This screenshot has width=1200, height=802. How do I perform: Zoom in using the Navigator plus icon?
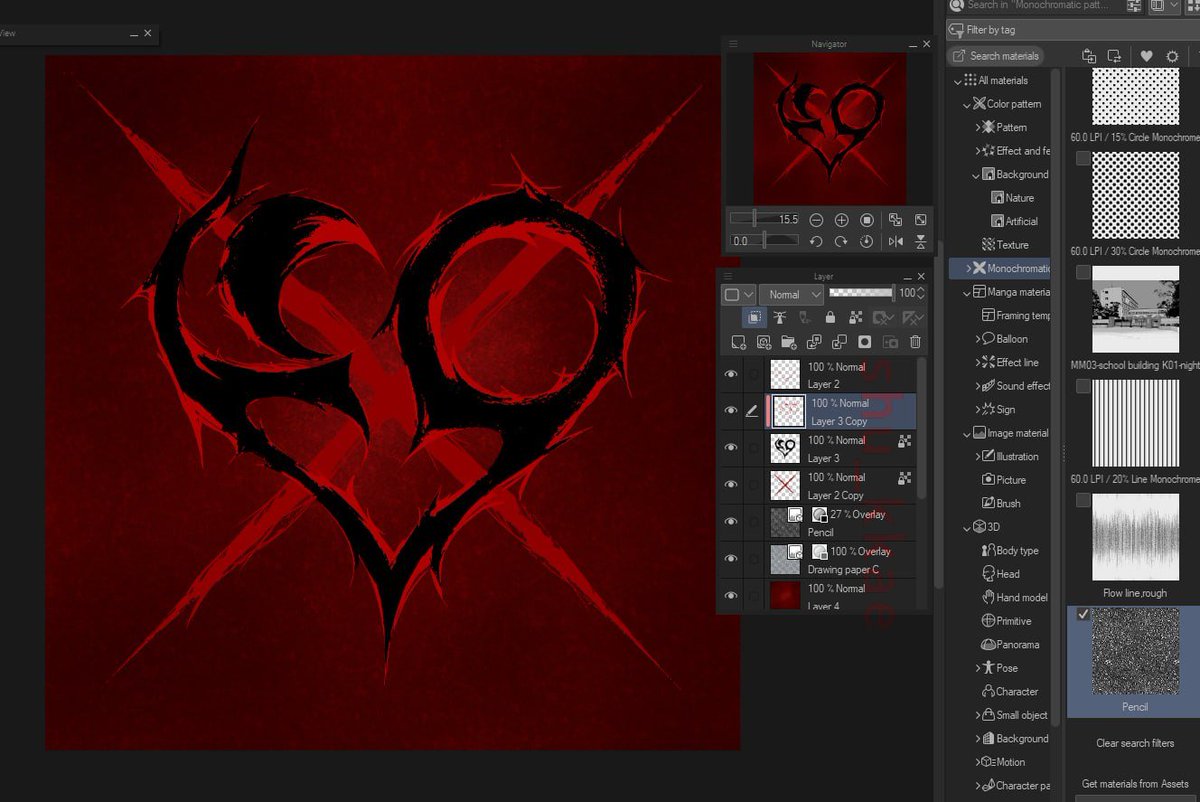[841, 219]
